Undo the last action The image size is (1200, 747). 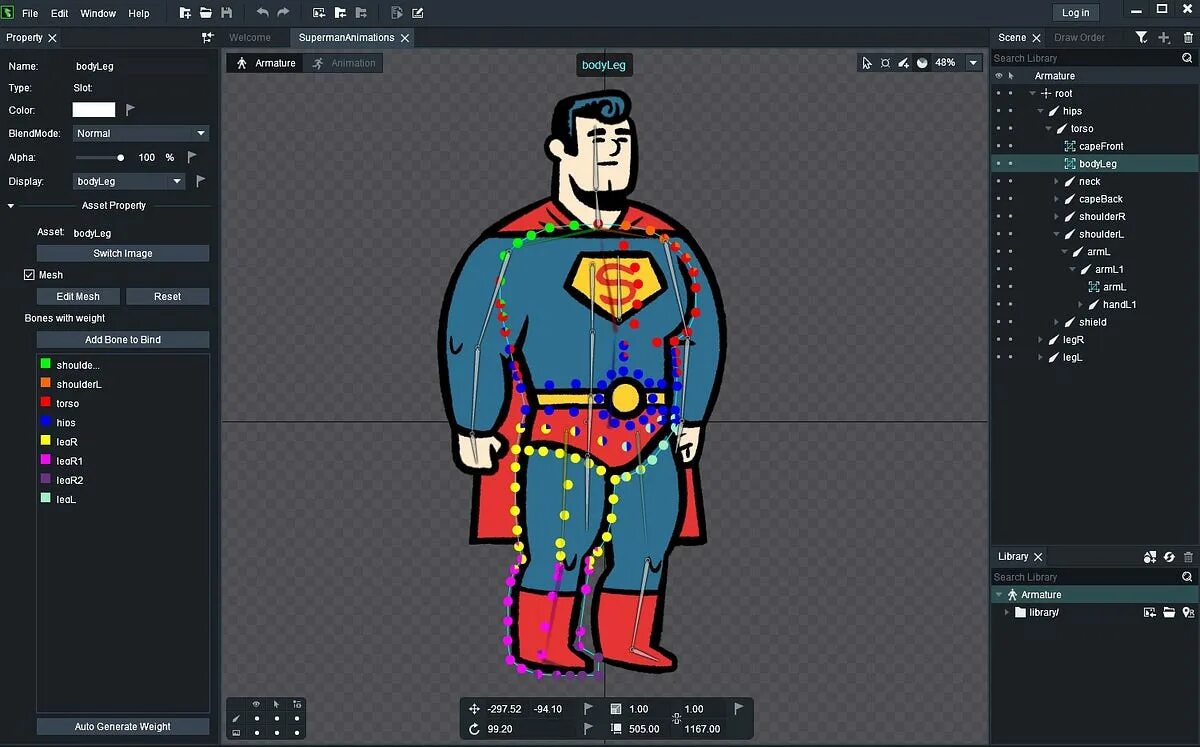click(x=262, y=13)
